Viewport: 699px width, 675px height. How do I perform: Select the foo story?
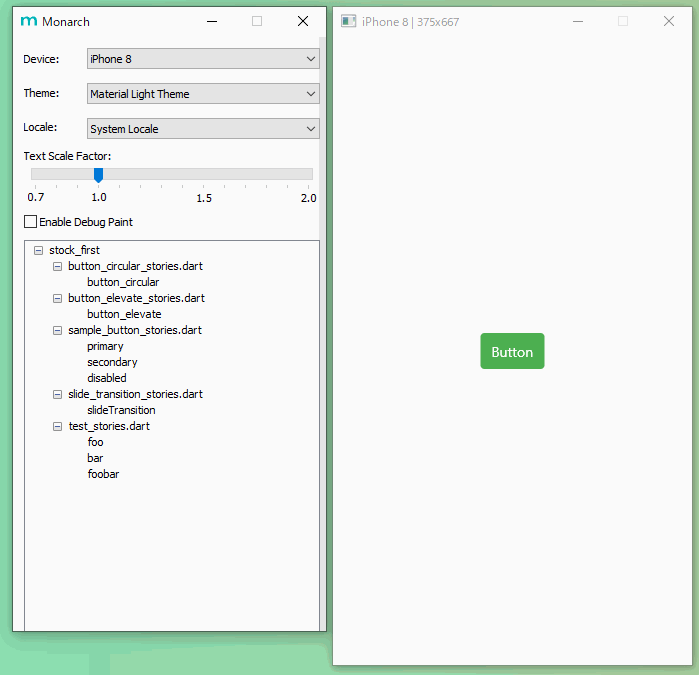point(95,442)
